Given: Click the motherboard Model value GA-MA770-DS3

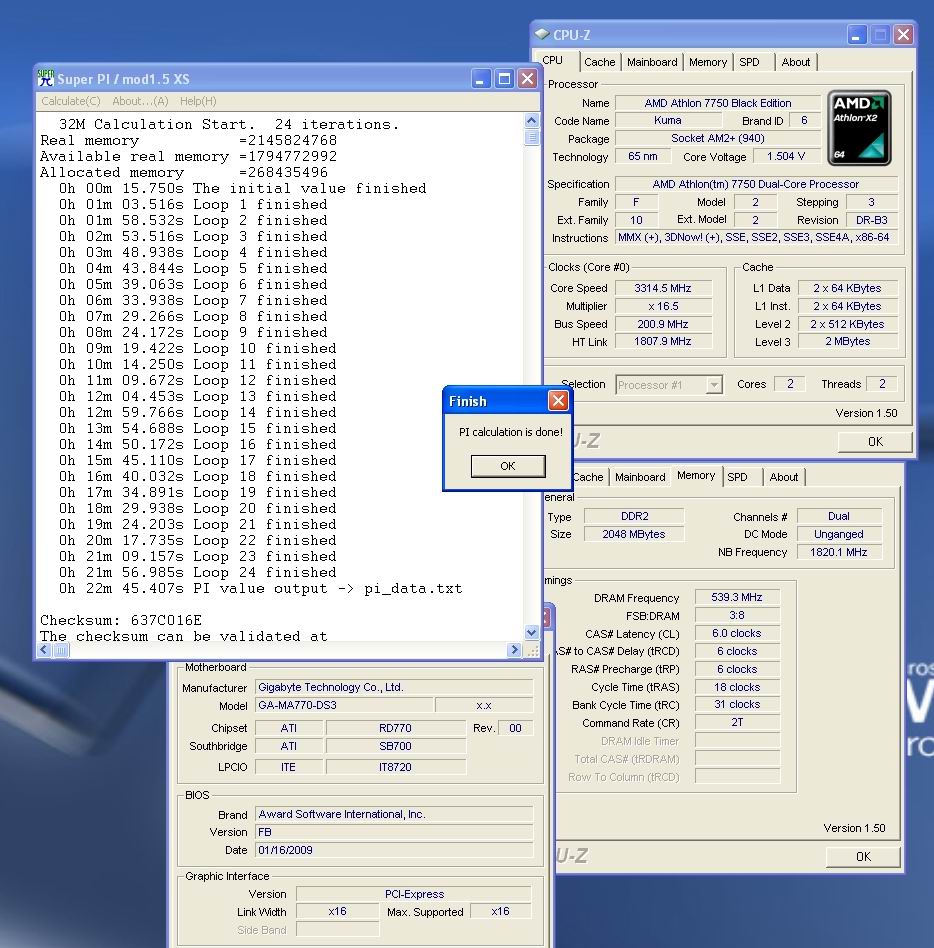Looking at the screenshot, I should [344, 705].
